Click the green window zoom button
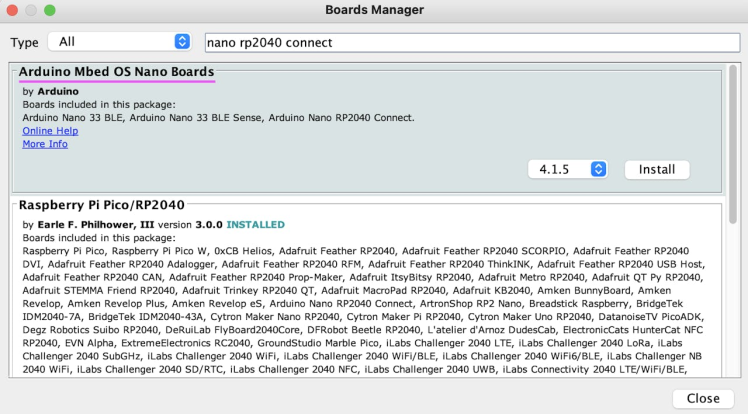The image size is (748, 414). tap(50, 10)
